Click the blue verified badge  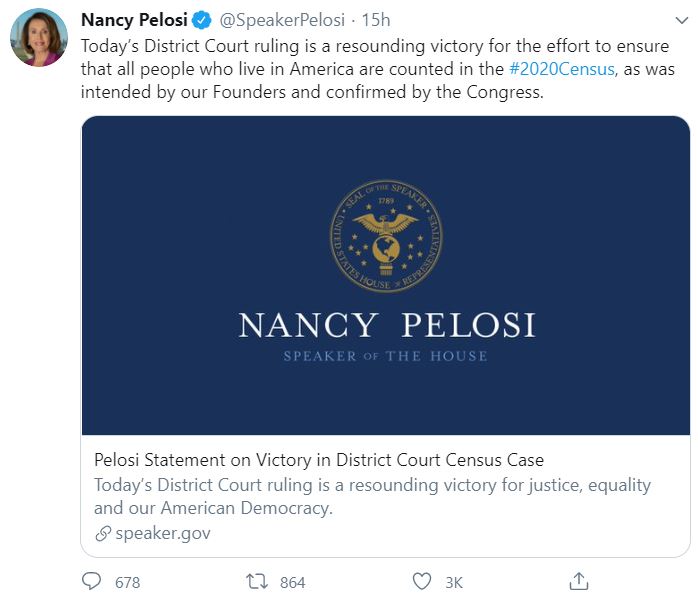(202, 20)
